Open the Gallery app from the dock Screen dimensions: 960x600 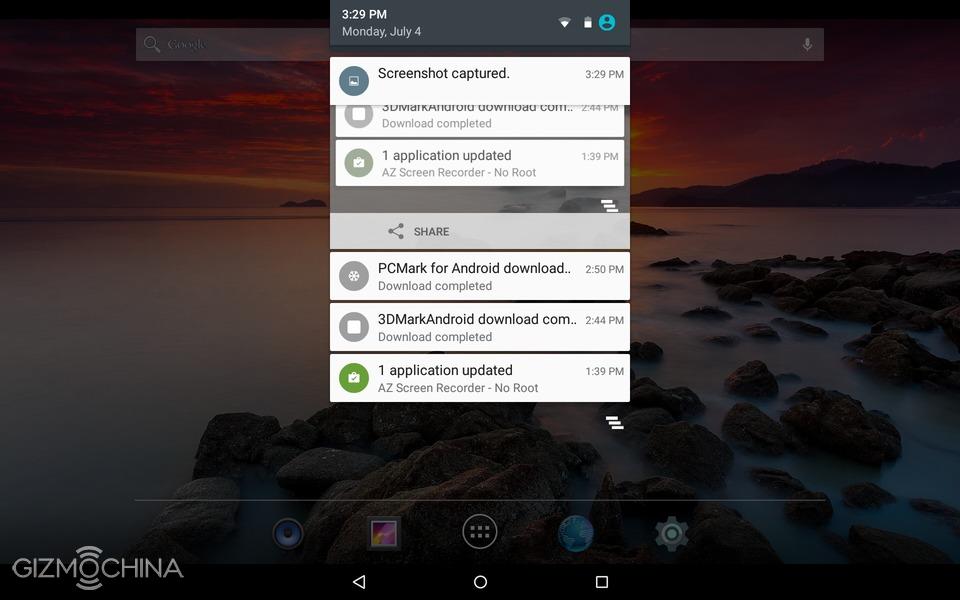click(x=384, y=533)
